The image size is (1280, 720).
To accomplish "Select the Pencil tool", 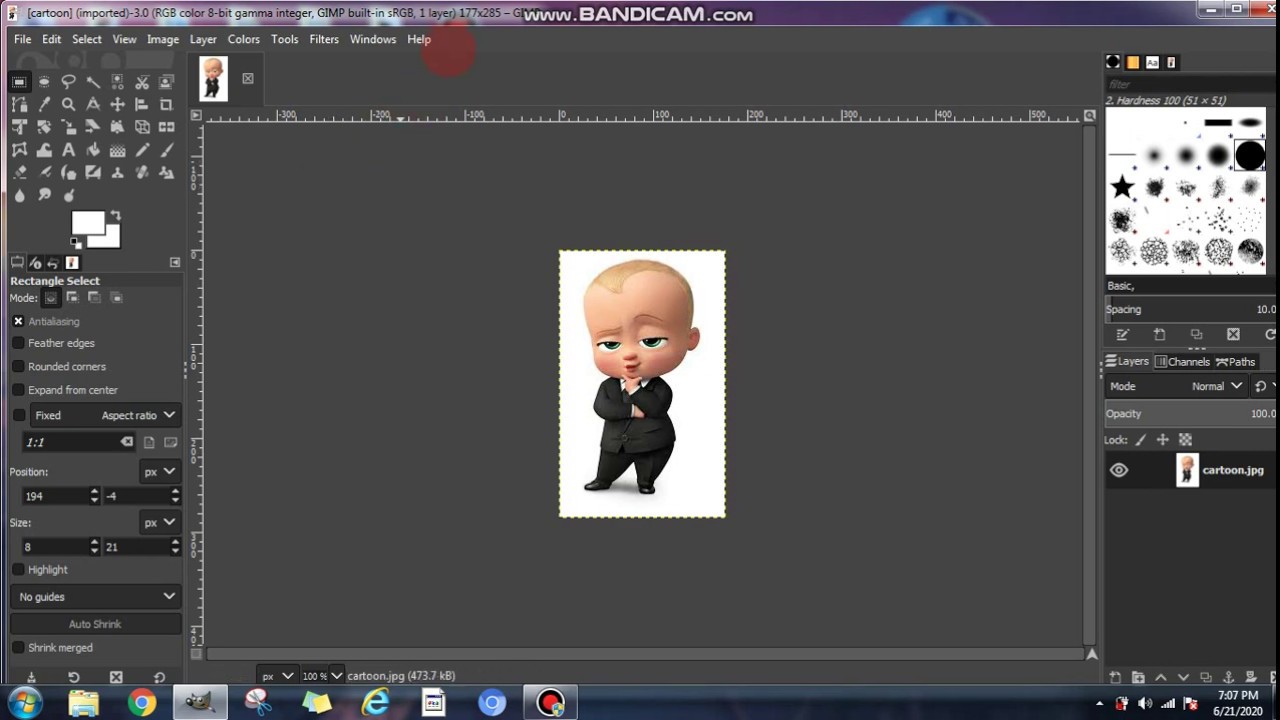I will pyautogui.click(x=142, y=150).
